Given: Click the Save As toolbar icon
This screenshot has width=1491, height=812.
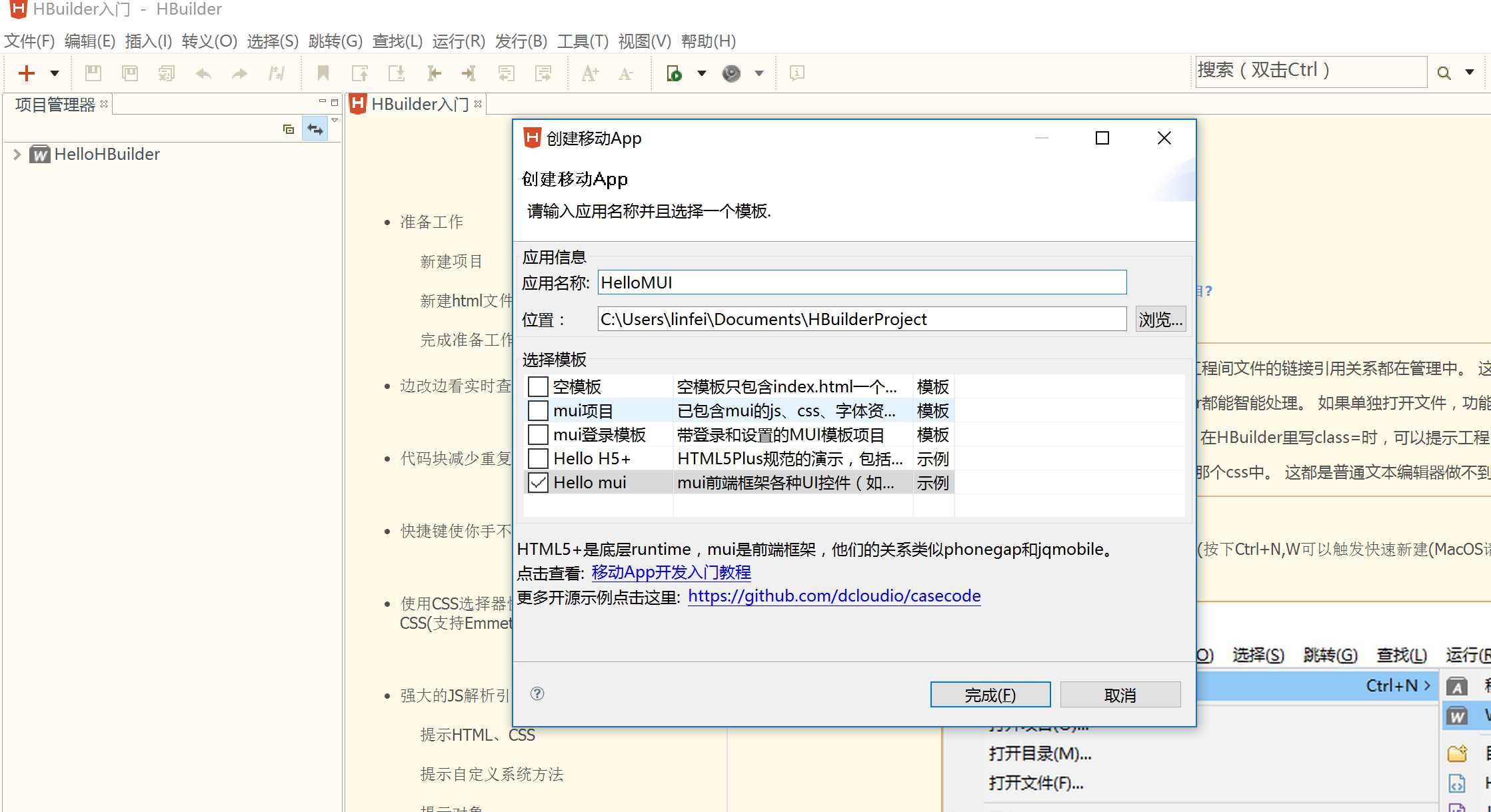Looking at the screenshot, I should (x=130, y=73).
